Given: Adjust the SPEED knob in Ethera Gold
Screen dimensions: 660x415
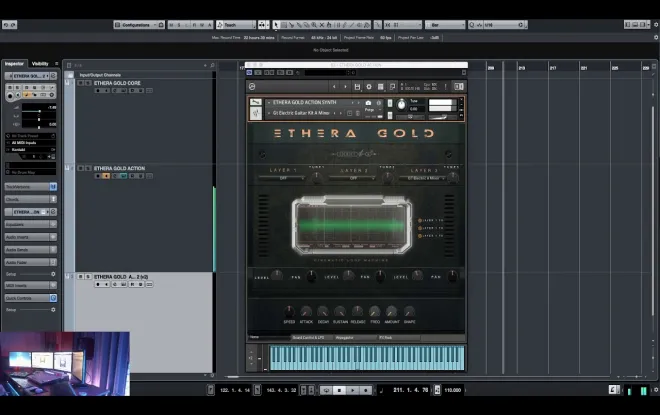Looking at the screenshot, I should pyautogui.click(x=289, y=311).
